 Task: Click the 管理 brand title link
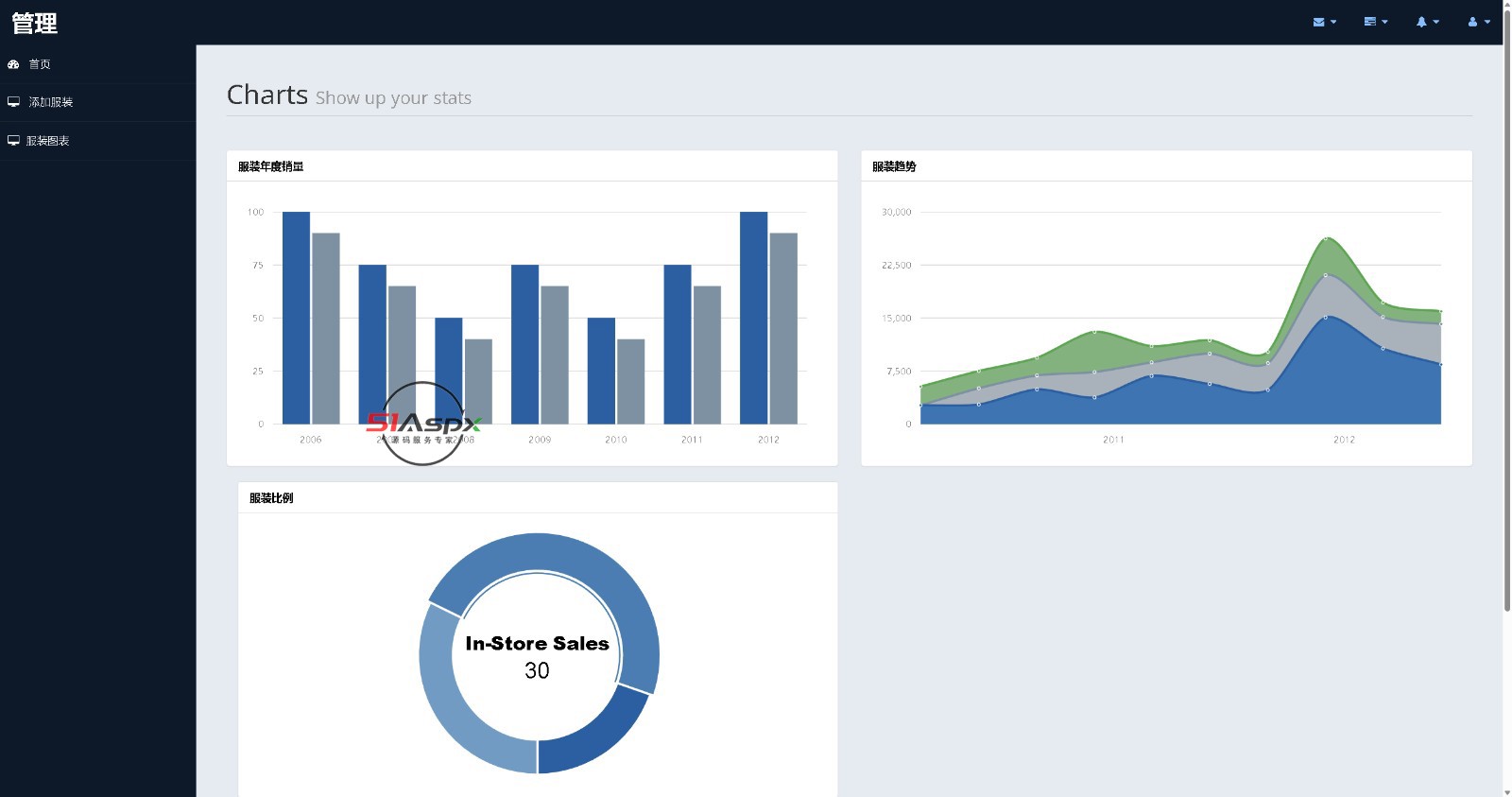pyautogui.click(x=35, y=23)
